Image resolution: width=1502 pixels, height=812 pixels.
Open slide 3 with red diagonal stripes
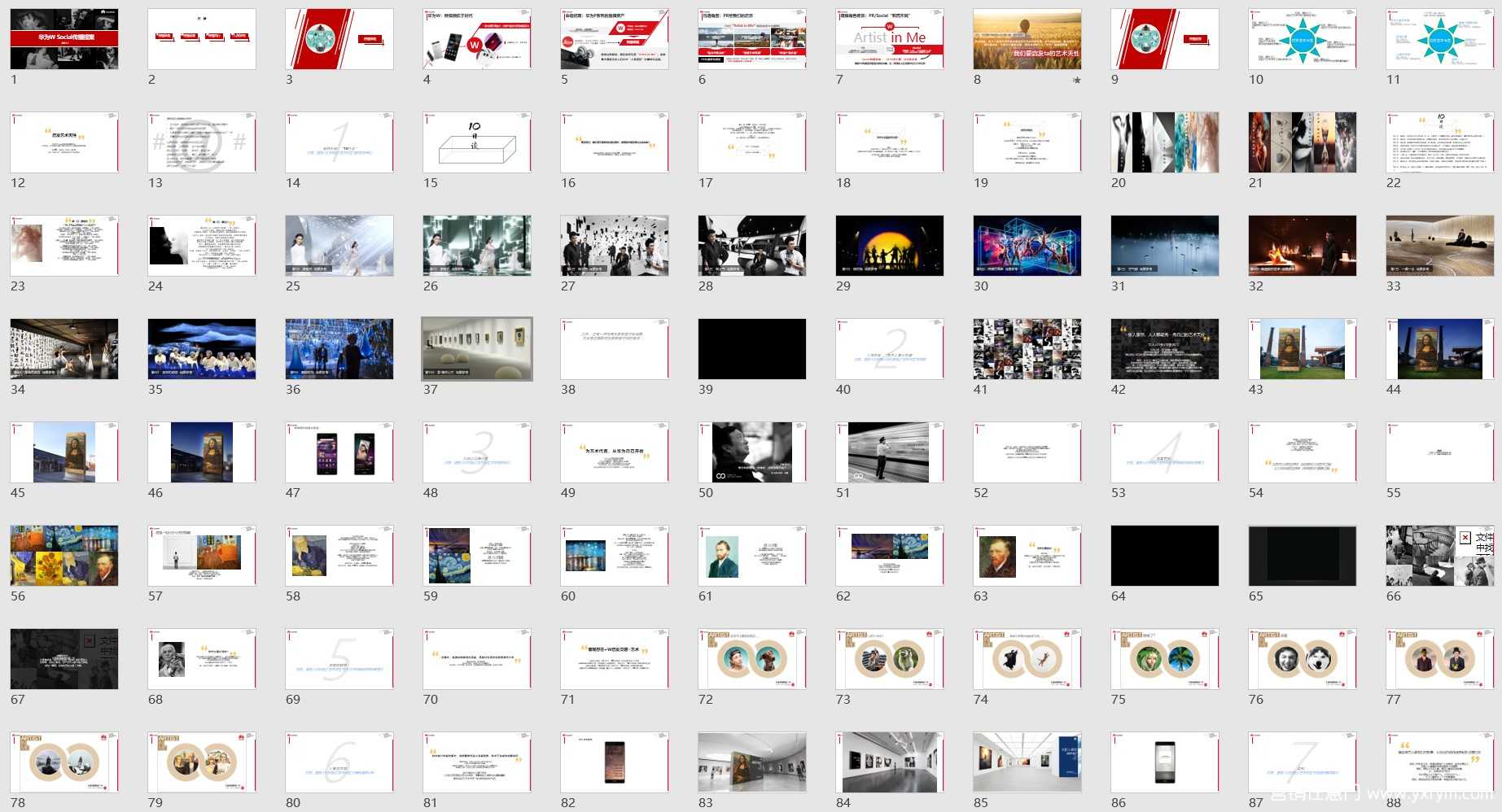339,39
